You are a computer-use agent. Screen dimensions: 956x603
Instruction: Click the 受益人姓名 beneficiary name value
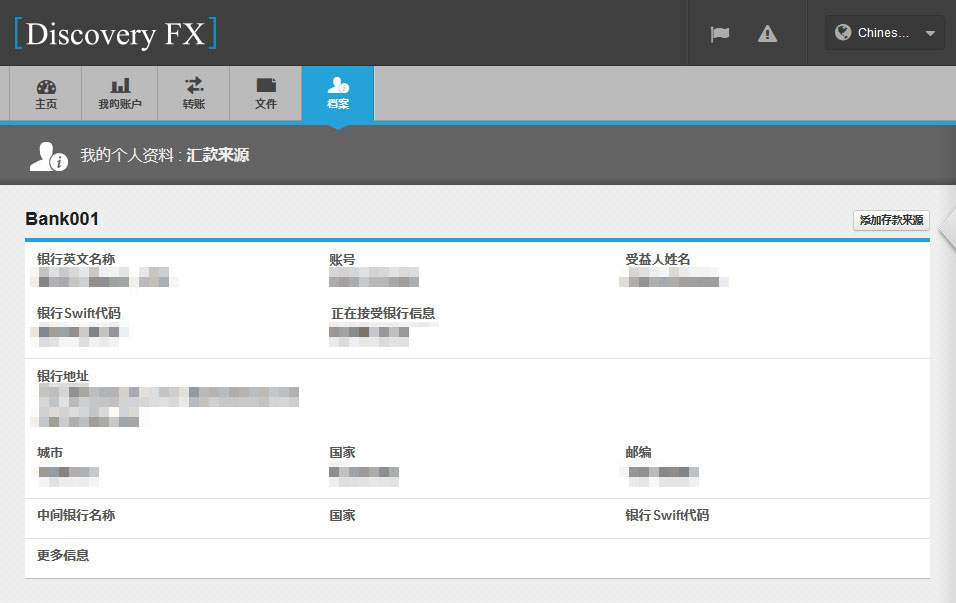[x=672, y=278]
